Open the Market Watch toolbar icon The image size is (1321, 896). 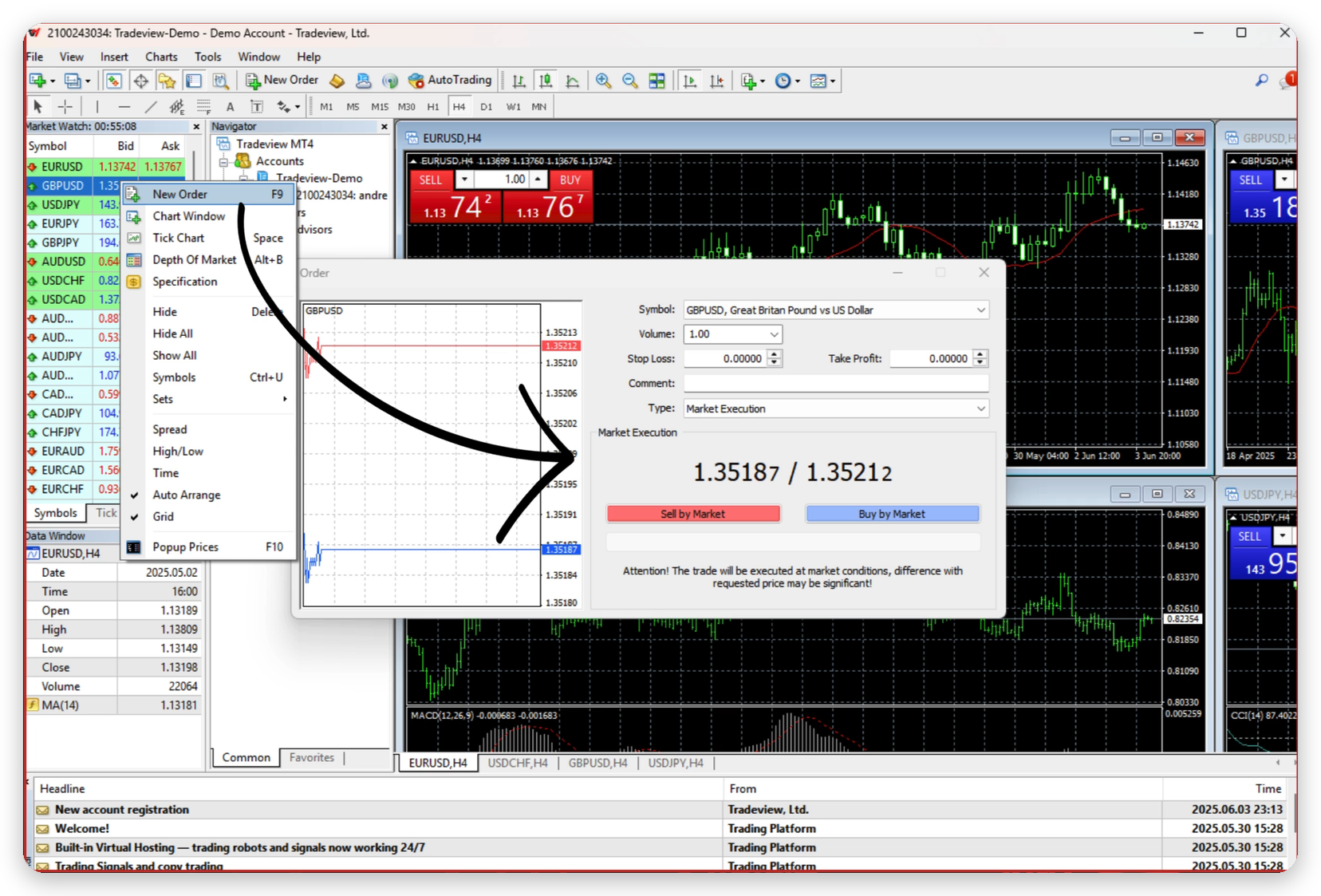(113, 81)
